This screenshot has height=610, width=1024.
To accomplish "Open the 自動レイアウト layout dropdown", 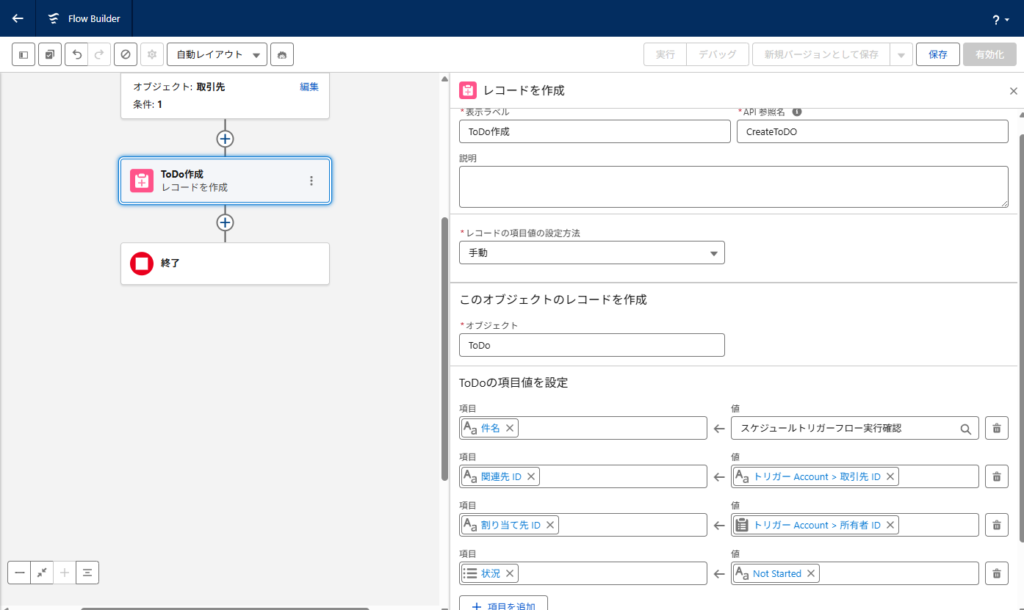I will pos(217,54).
